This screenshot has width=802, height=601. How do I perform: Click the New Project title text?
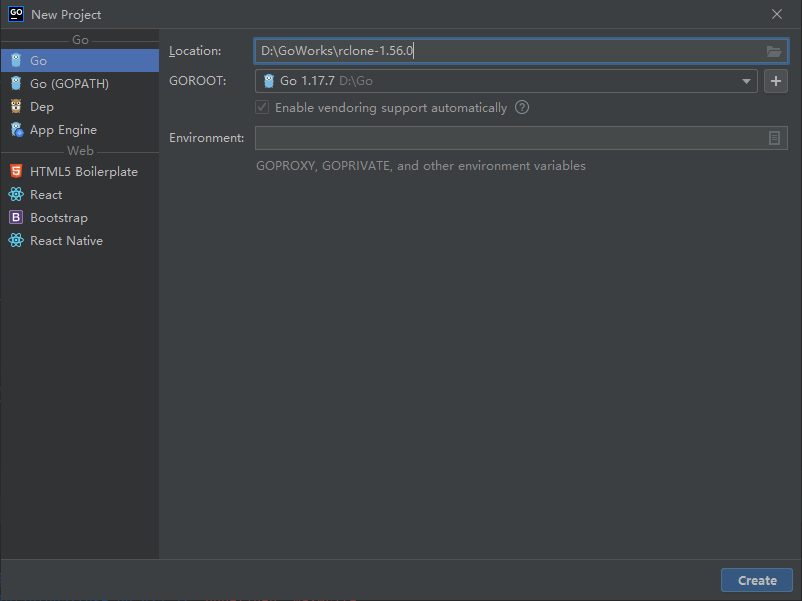point(66,15)
